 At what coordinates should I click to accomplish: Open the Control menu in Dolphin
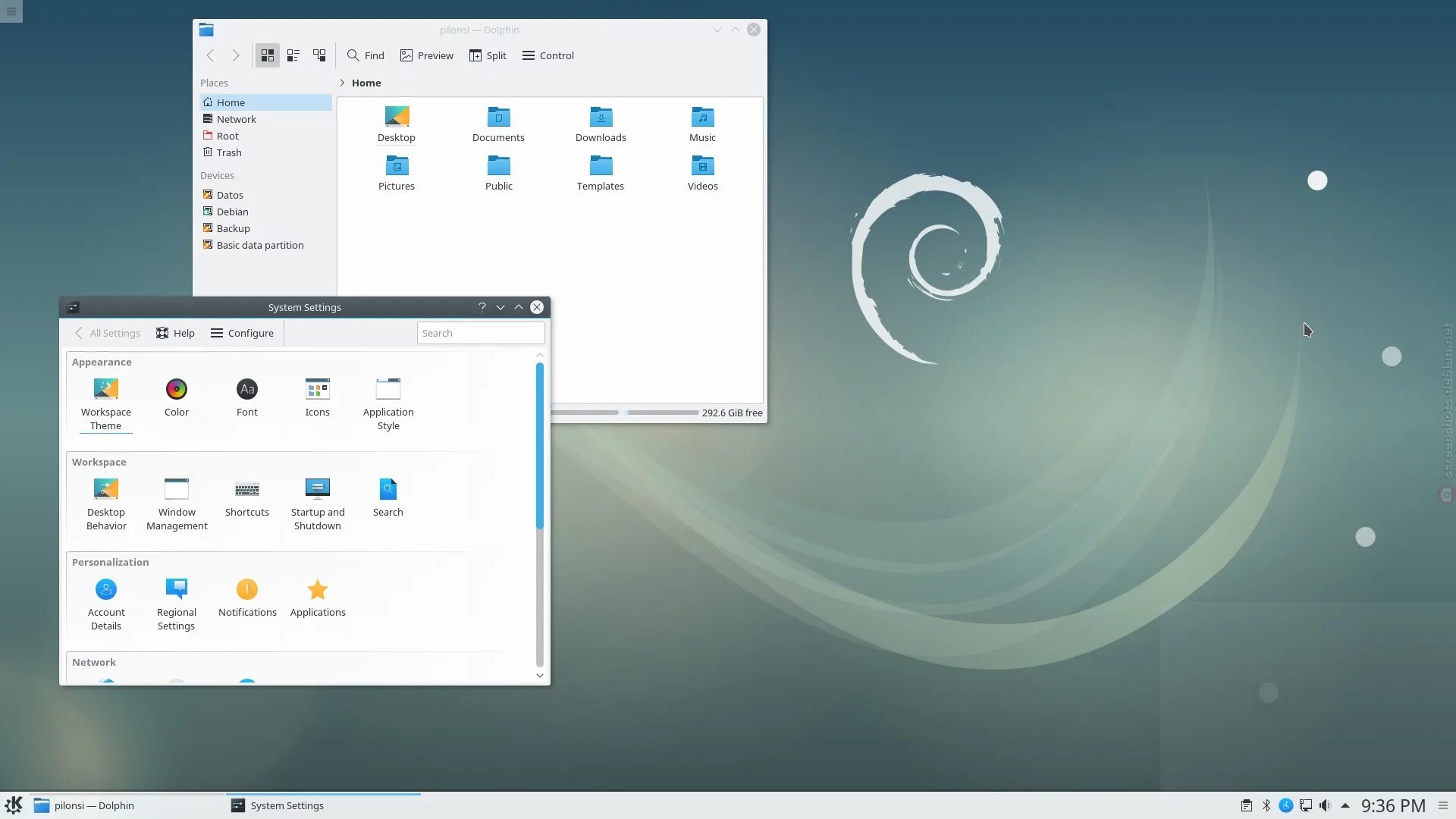click(548, 55)
